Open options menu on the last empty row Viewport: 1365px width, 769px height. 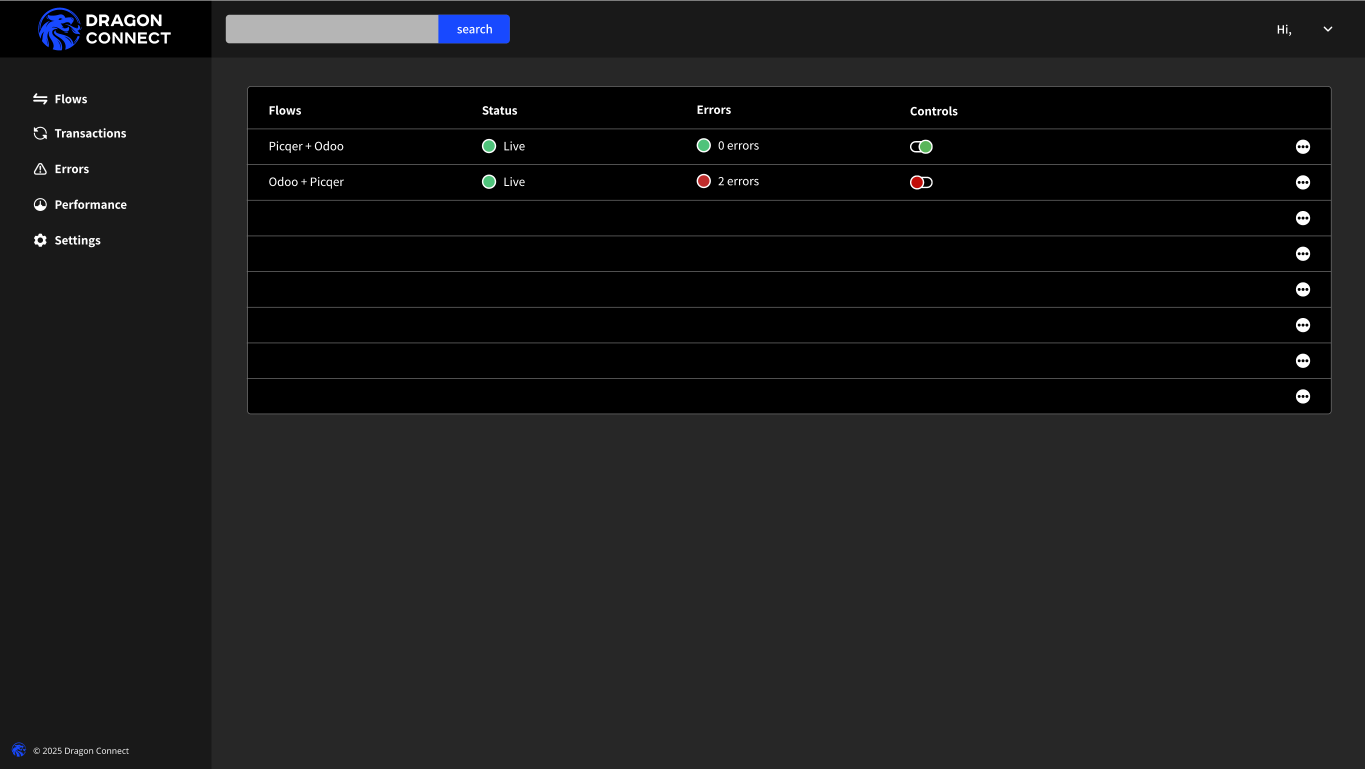click(1302, 396)
